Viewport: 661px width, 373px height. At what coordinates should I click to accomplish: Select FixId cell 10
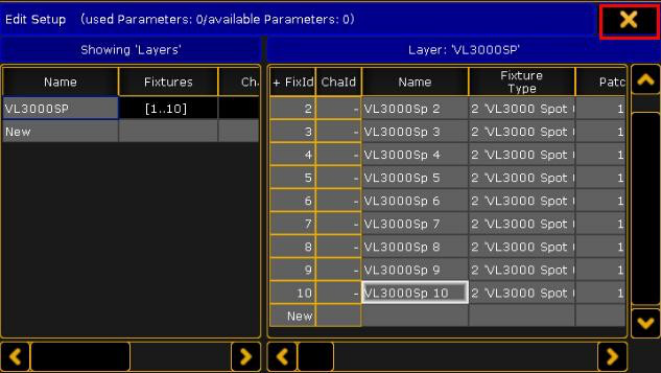point(293,292)
